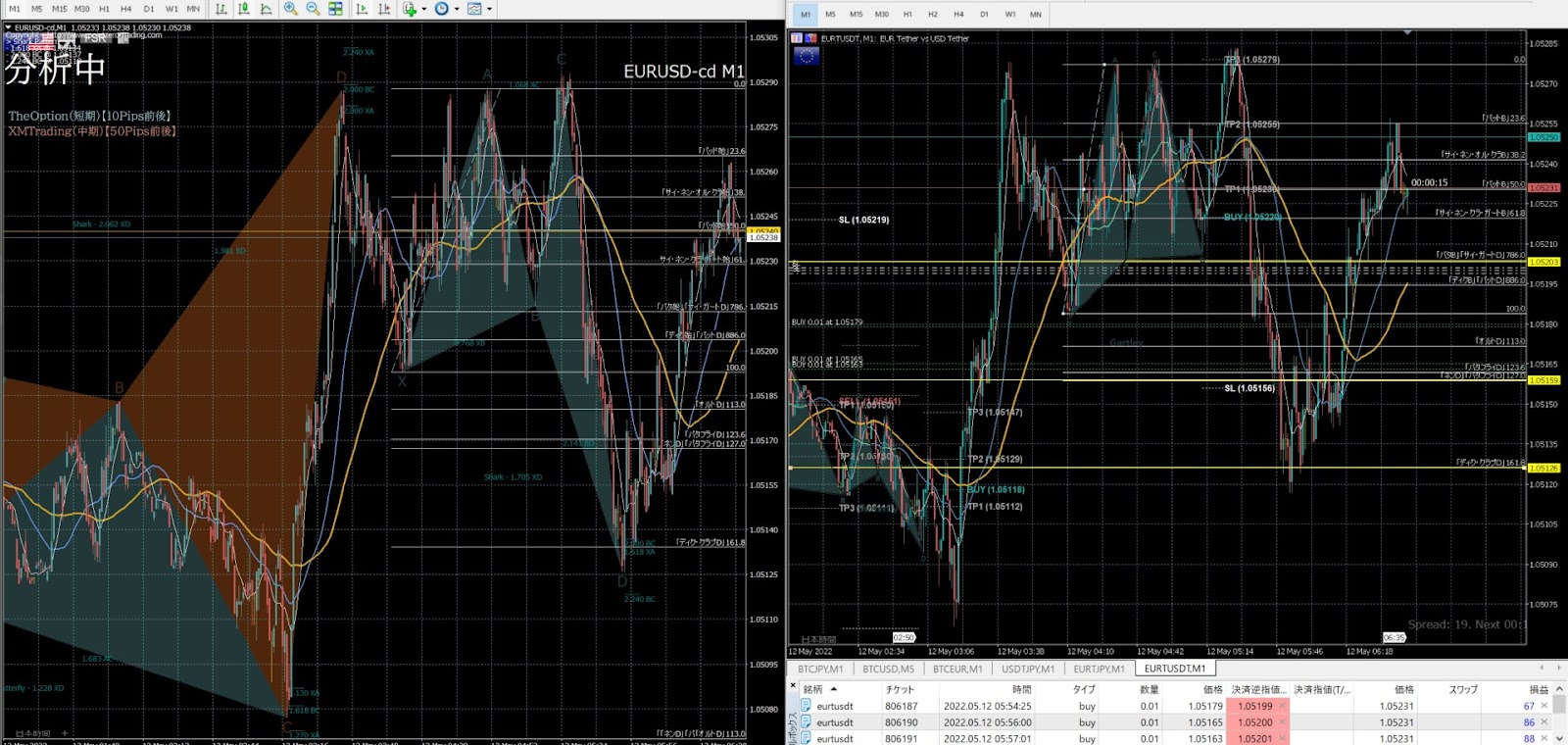Switch to line chart mode
Screen dimensions: 1568x745
267,9
